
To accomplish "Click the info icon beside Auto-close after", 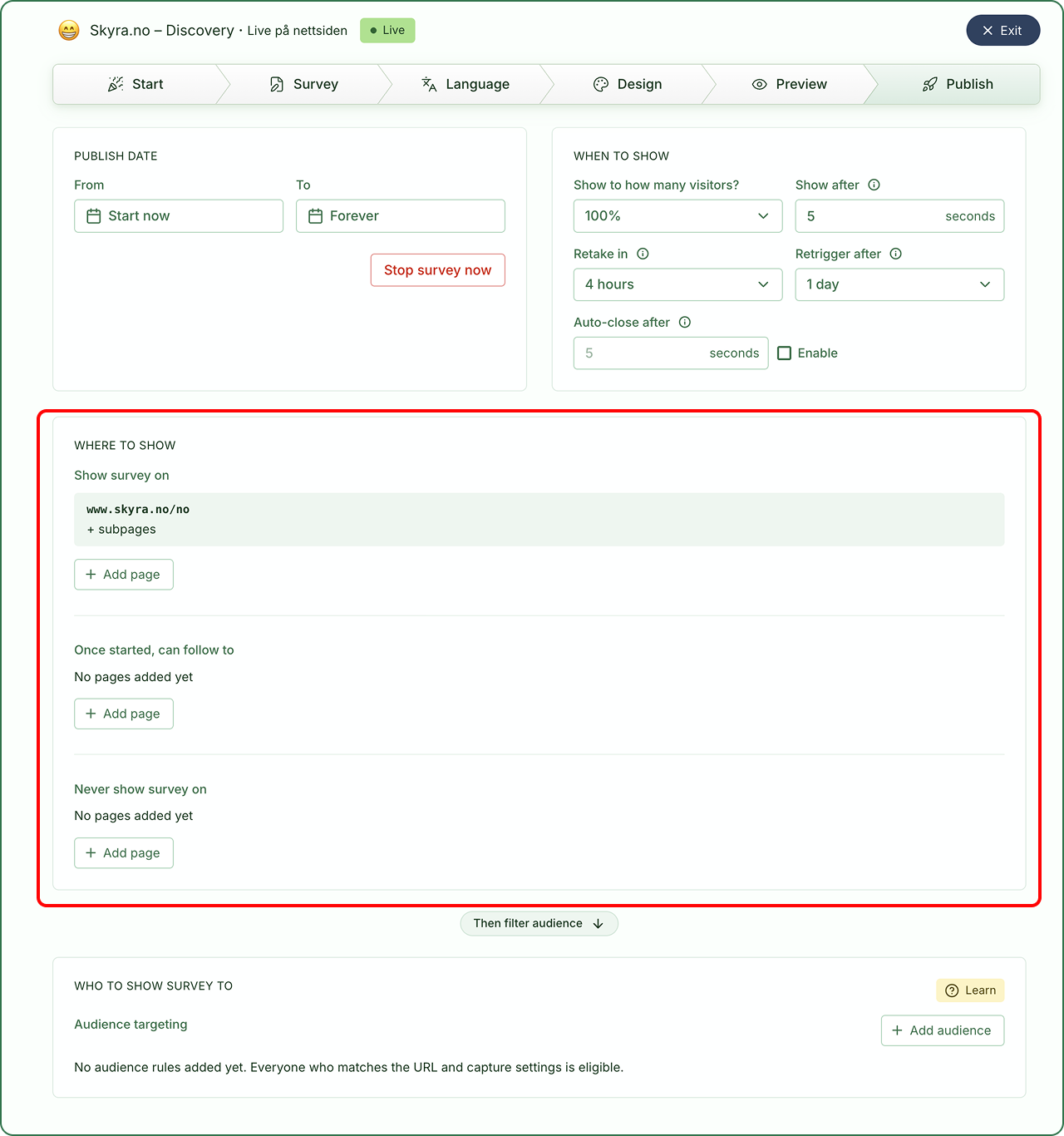I will coord(684,322).
